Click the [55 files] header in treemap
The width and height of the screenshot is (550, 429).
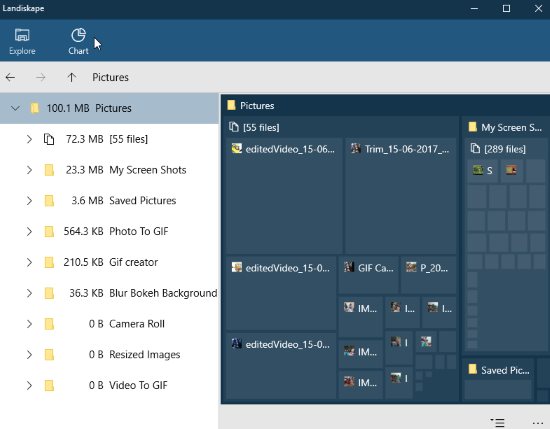[342, 127]
